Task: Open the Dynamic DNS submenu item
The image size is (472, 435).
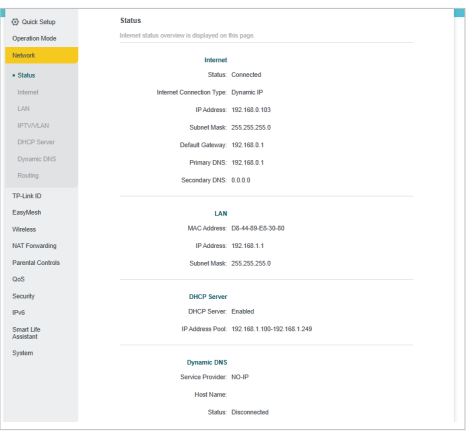Action: click(36, 159)
